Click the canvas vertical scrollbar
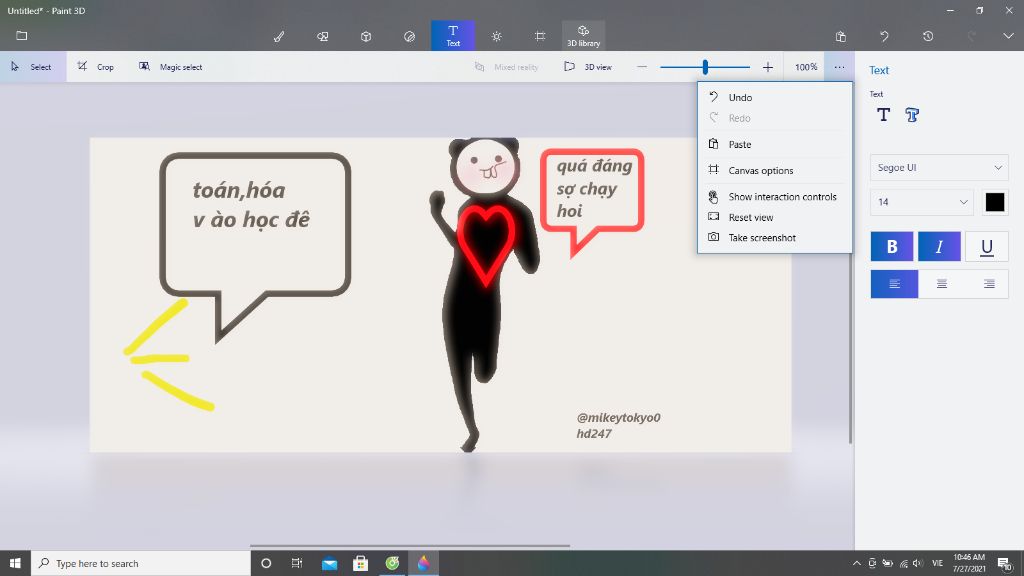 click(850, 346)
